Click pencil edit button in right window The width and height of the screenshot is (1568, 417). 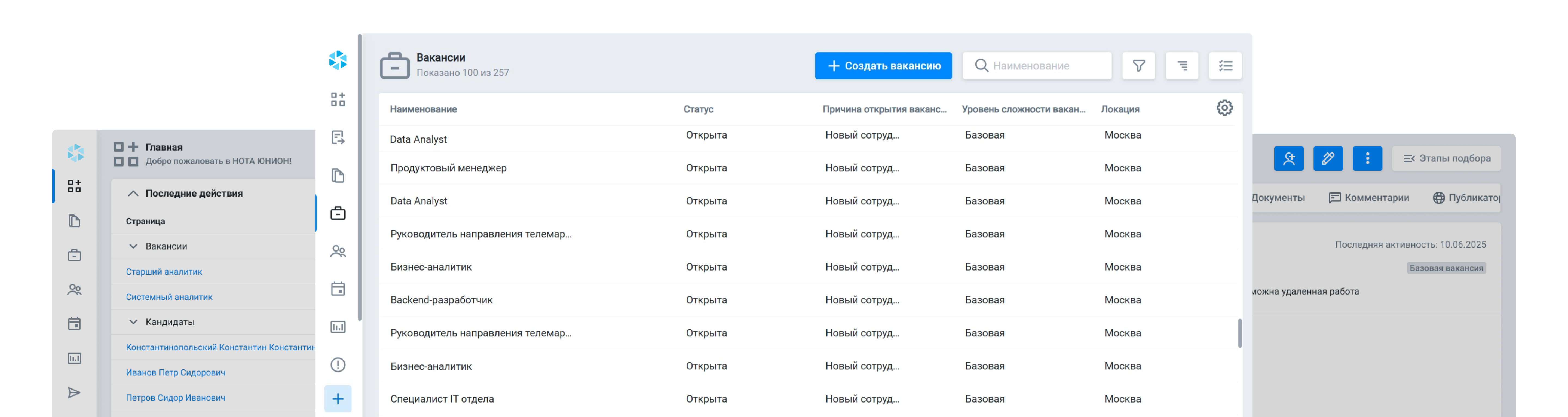point(1328,158)
